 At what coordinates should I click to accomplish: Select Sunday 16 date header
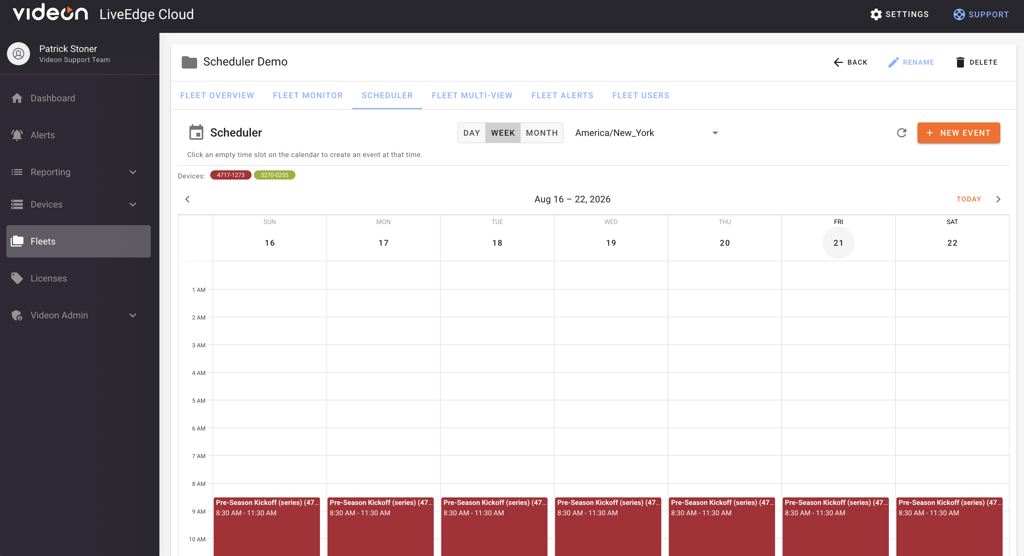(x=270, y=242)
